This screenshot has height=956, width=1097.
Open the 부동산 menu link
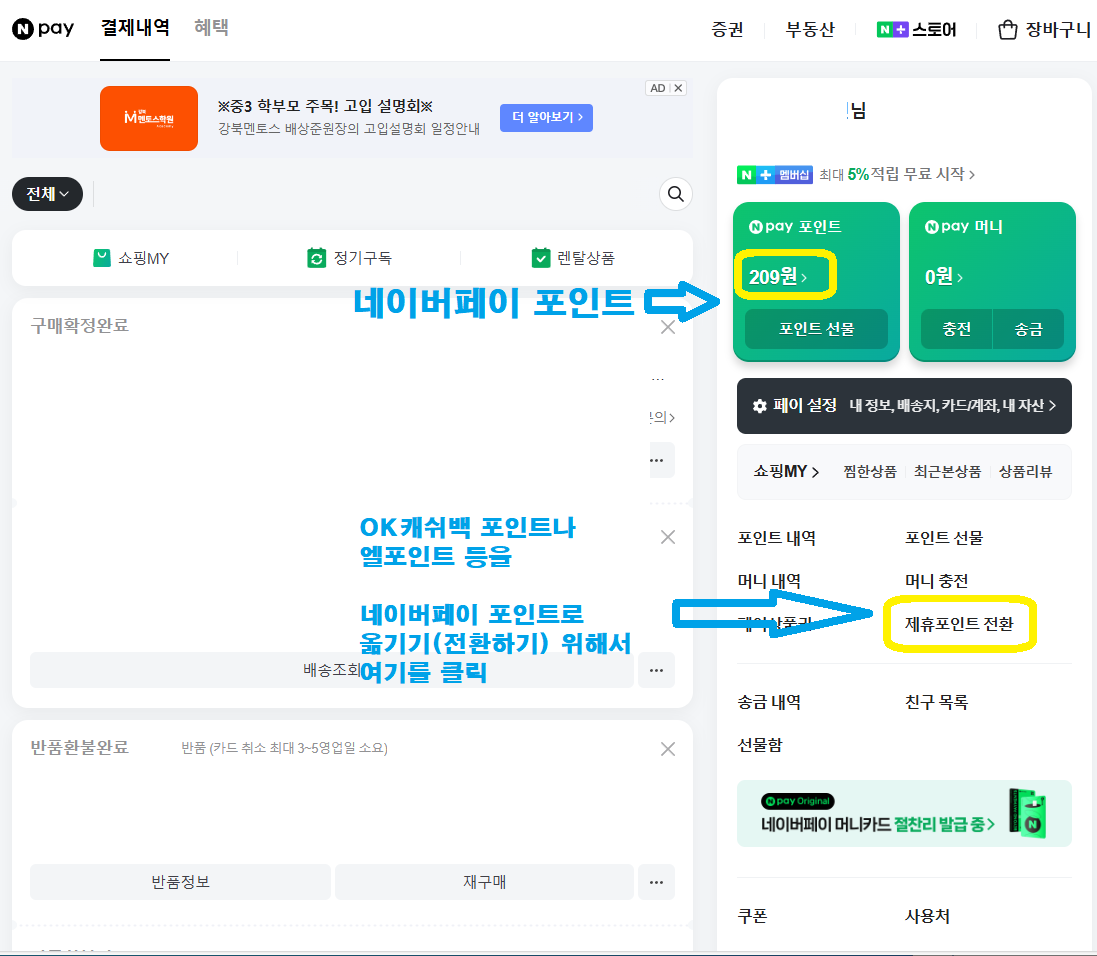(810, 29)
